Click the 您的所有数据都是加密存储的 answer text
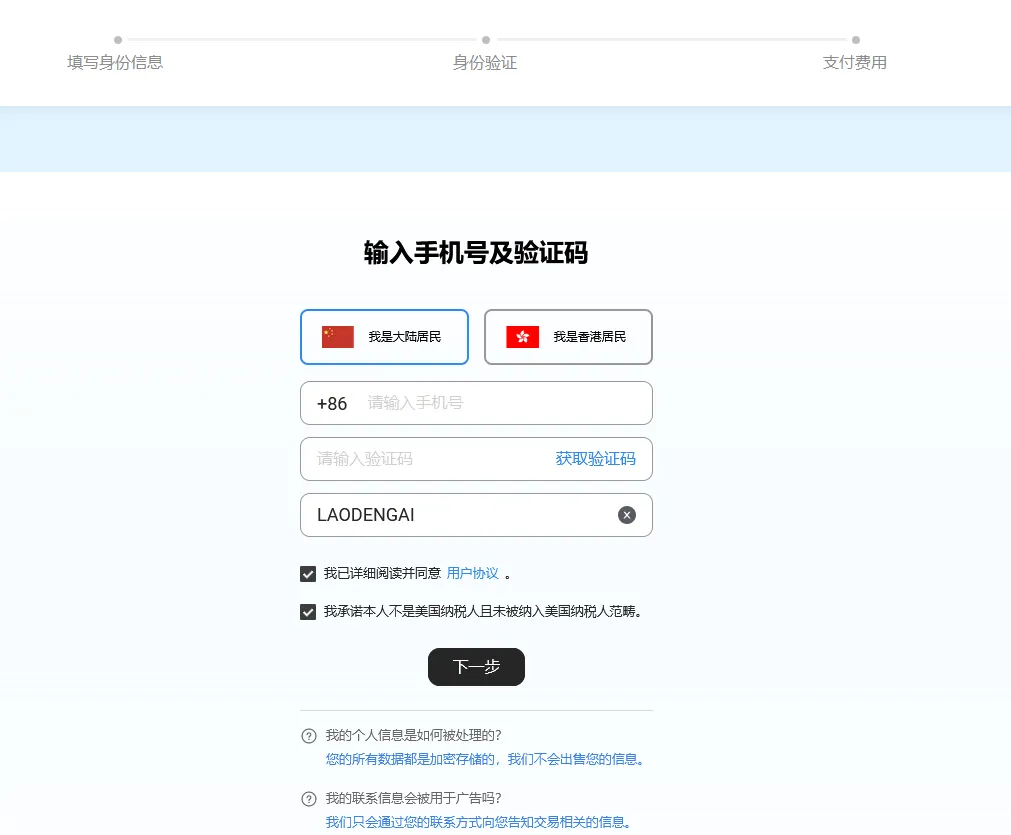The image size is (1011, 835). point(485,760)
